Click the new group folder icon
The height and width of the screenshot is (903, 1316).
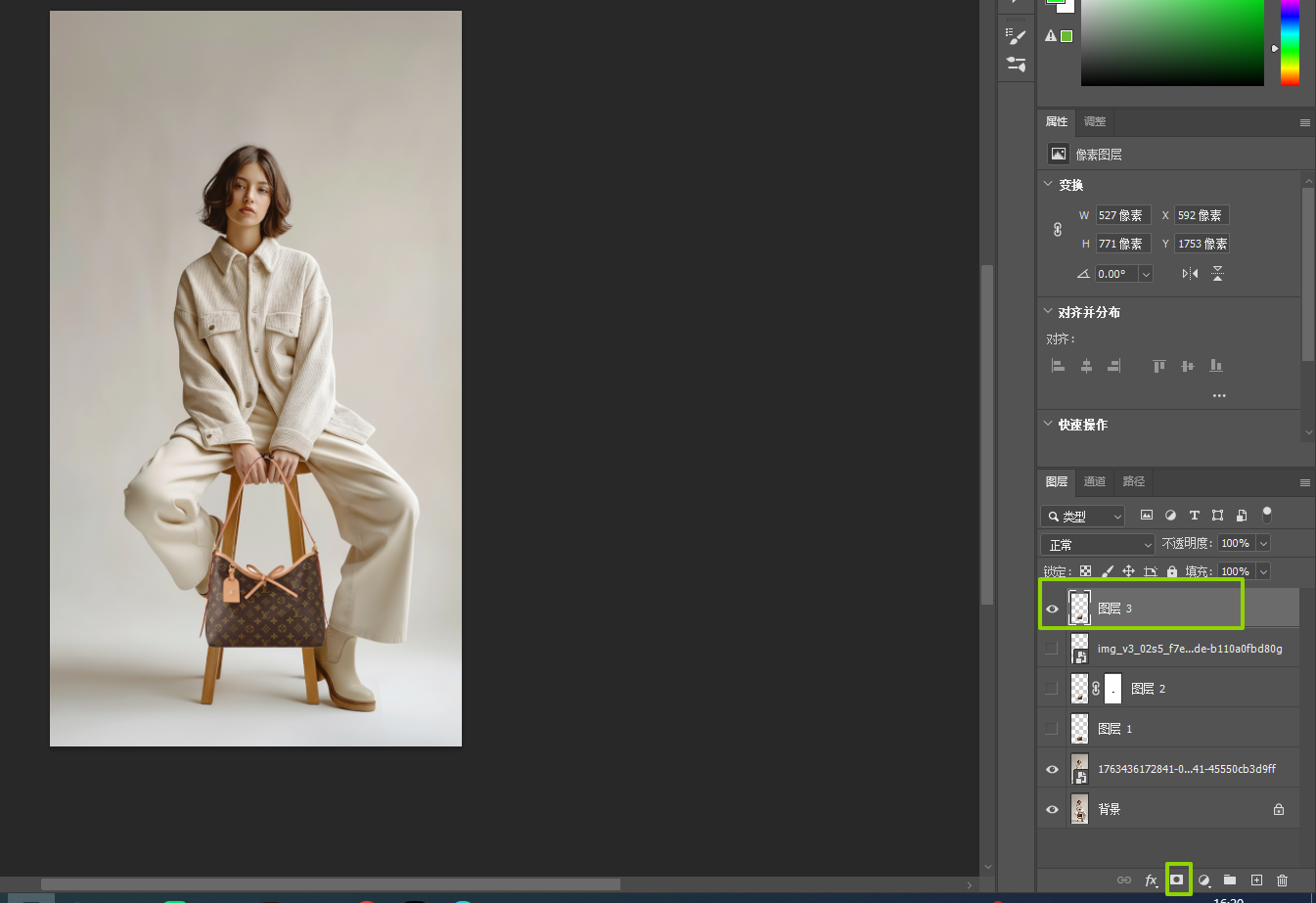pyautogui.click(x=1230, y=880)
